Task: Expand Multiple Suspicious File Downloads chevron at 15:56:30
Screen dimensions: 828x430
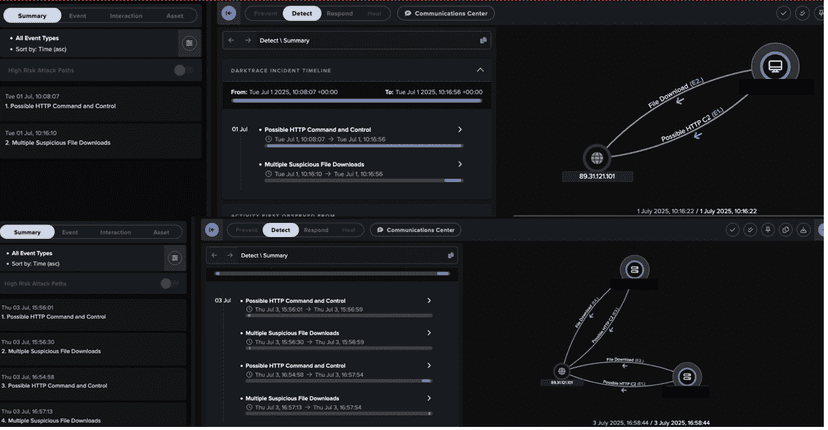Action: (429, 333)
